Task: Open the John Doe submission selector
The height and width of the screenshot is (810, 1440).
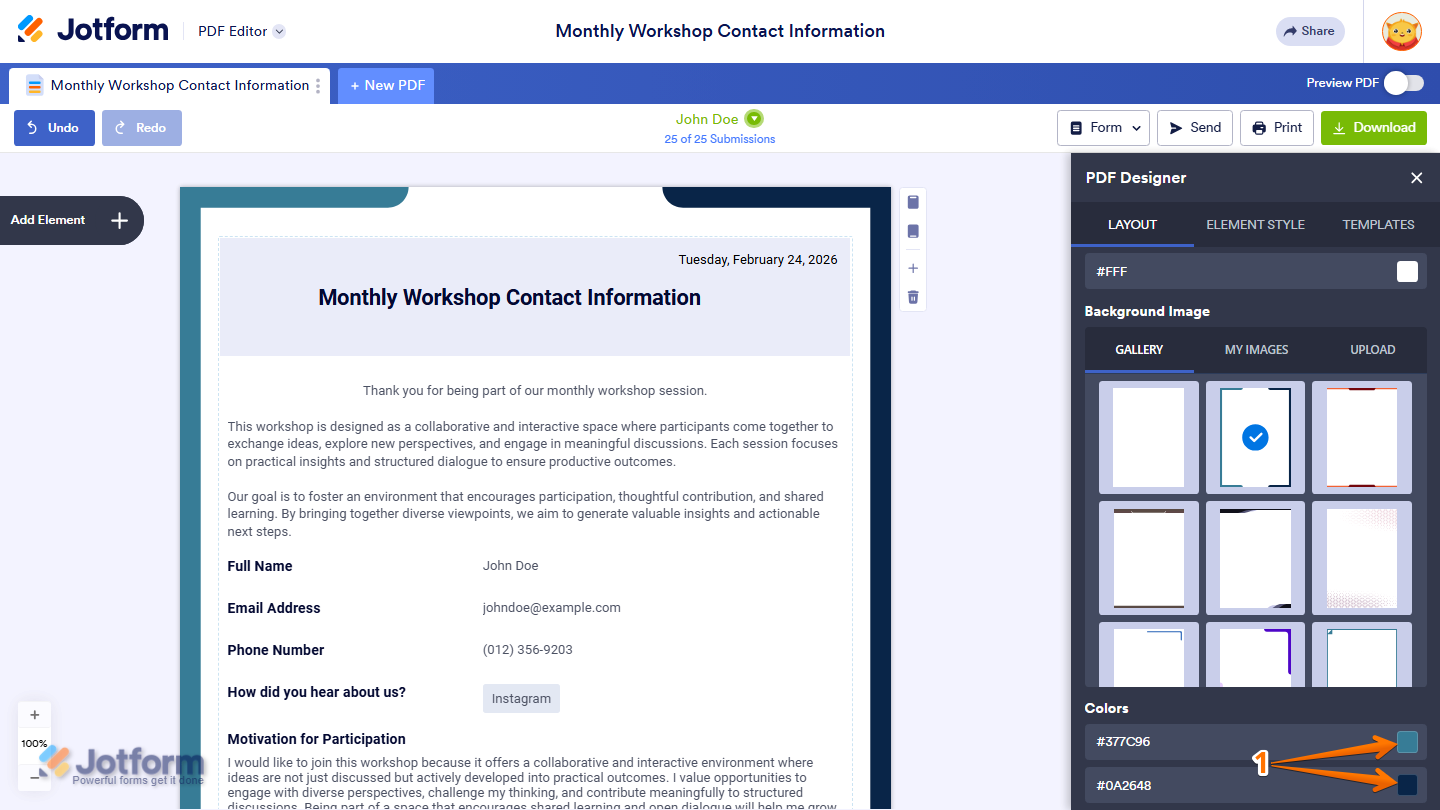Action: (719, 118)
